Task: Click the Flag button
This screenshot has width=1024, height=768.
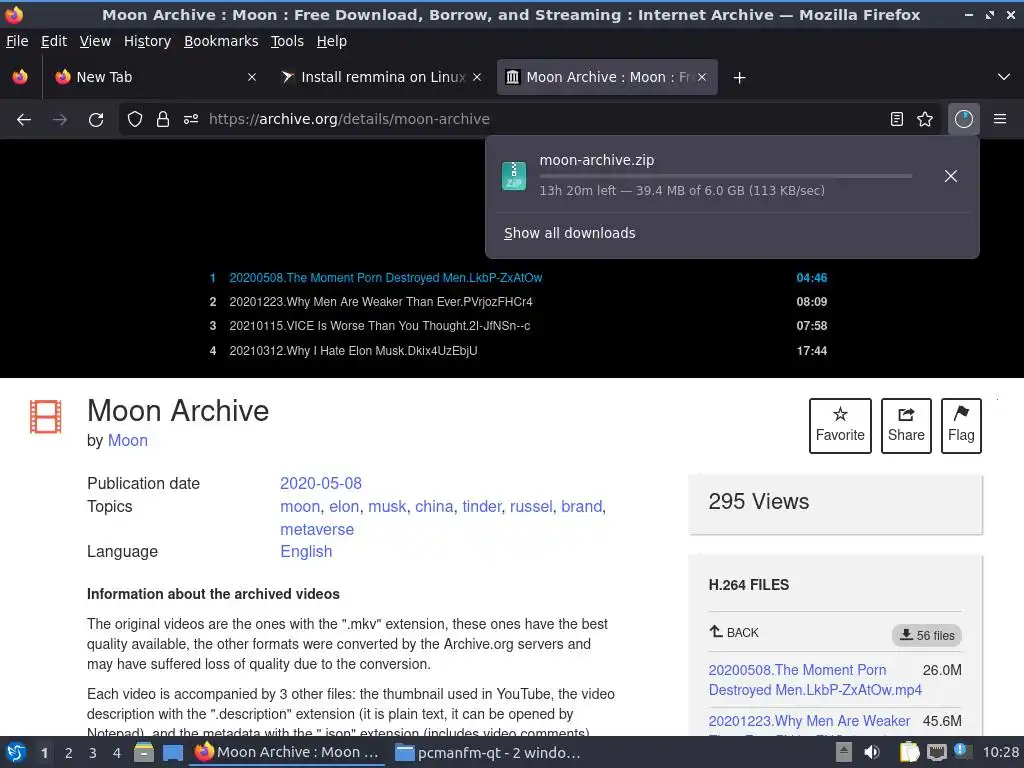Action: coord(961,425)
